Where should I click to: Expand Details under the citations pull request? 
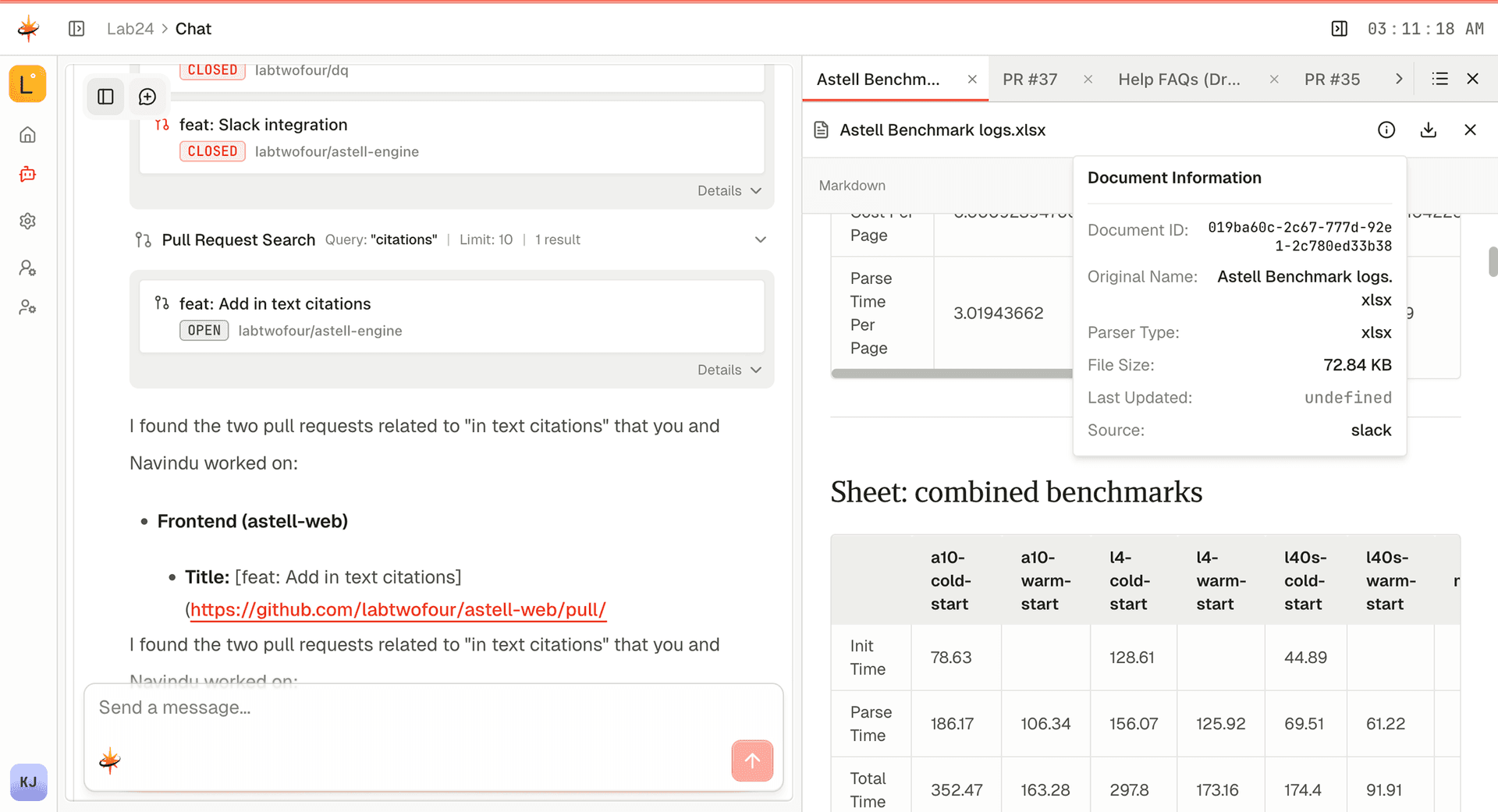(x=728, y=369)
